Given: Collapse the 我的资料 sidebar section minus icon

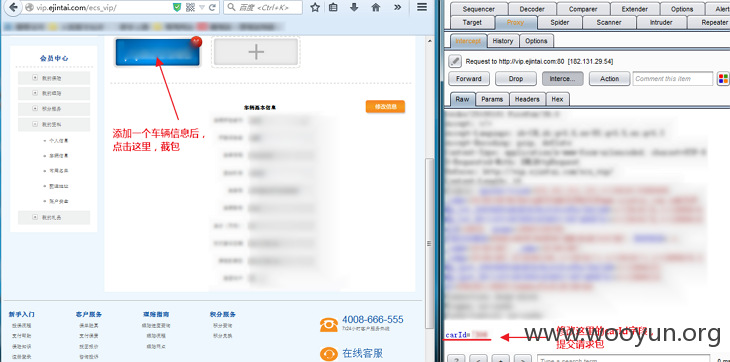Looking at the screenshot, I should coord(35,124).
